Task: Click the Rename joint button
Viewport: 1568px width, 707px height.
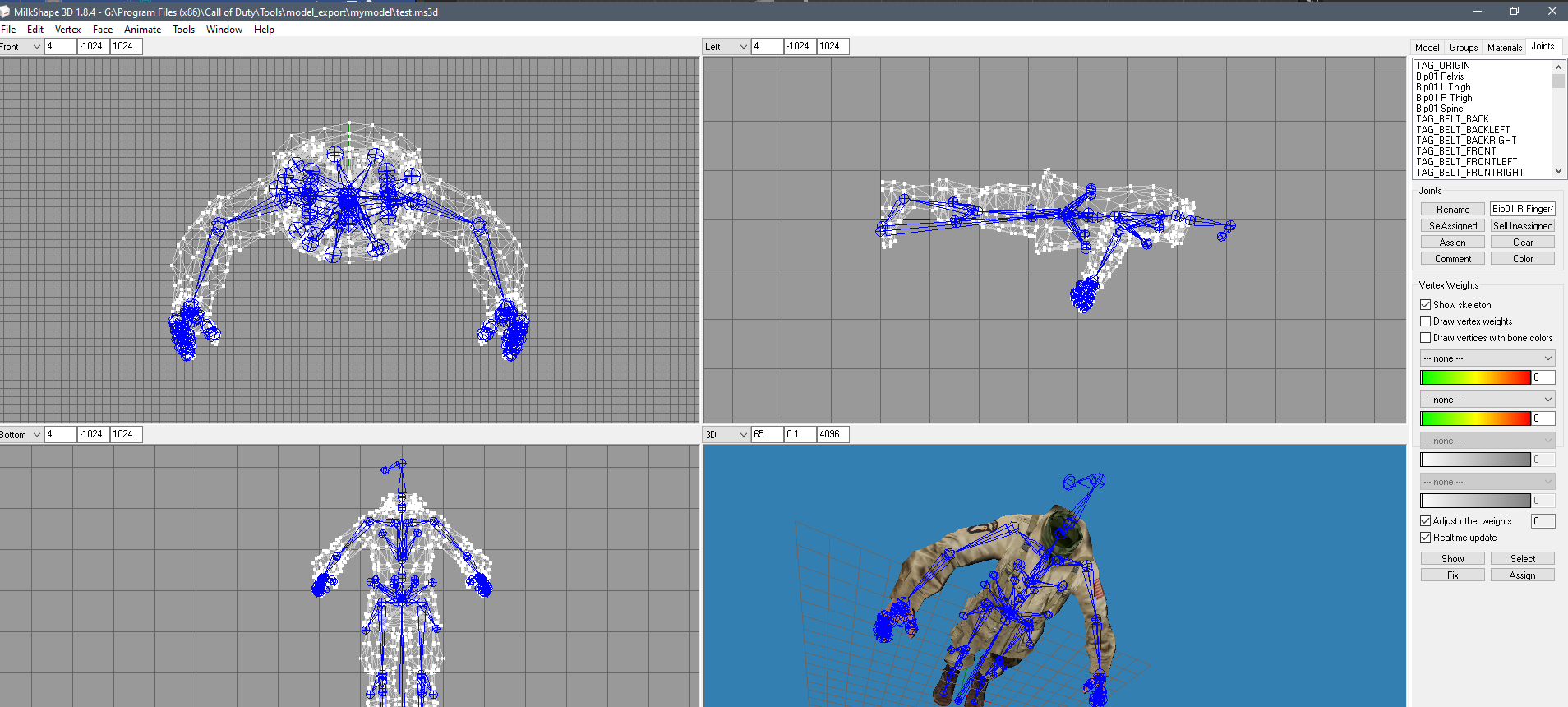Action: (x=1453, y=210)
